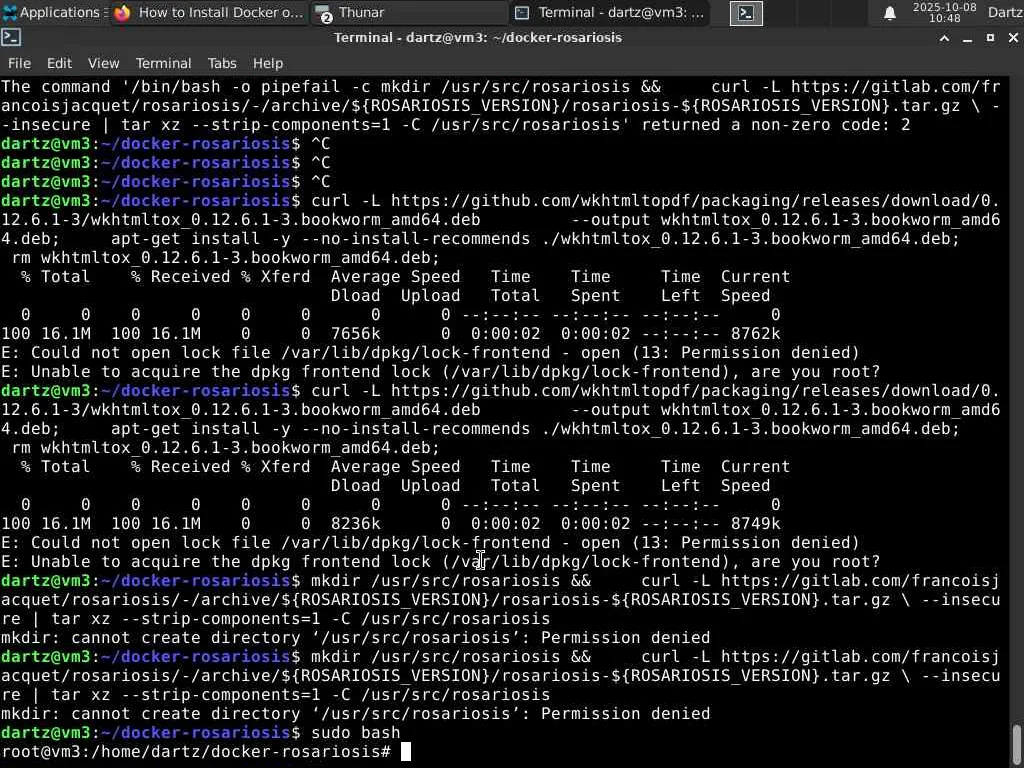Click the root@vm3 prompt cursor line
1024x768 pixels.
pyautogui.click(x=205, y=752)
